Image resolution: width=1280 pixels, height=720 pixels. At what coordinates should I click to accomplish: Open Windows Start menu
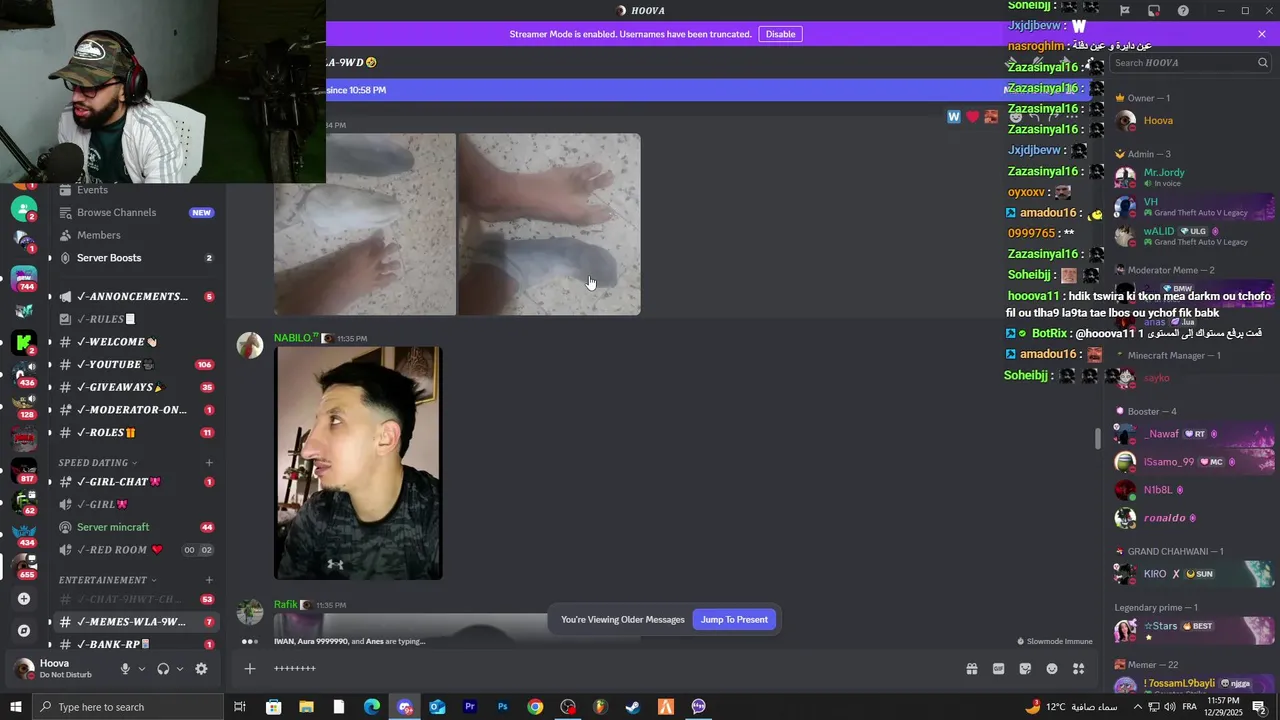pos(15,707)
